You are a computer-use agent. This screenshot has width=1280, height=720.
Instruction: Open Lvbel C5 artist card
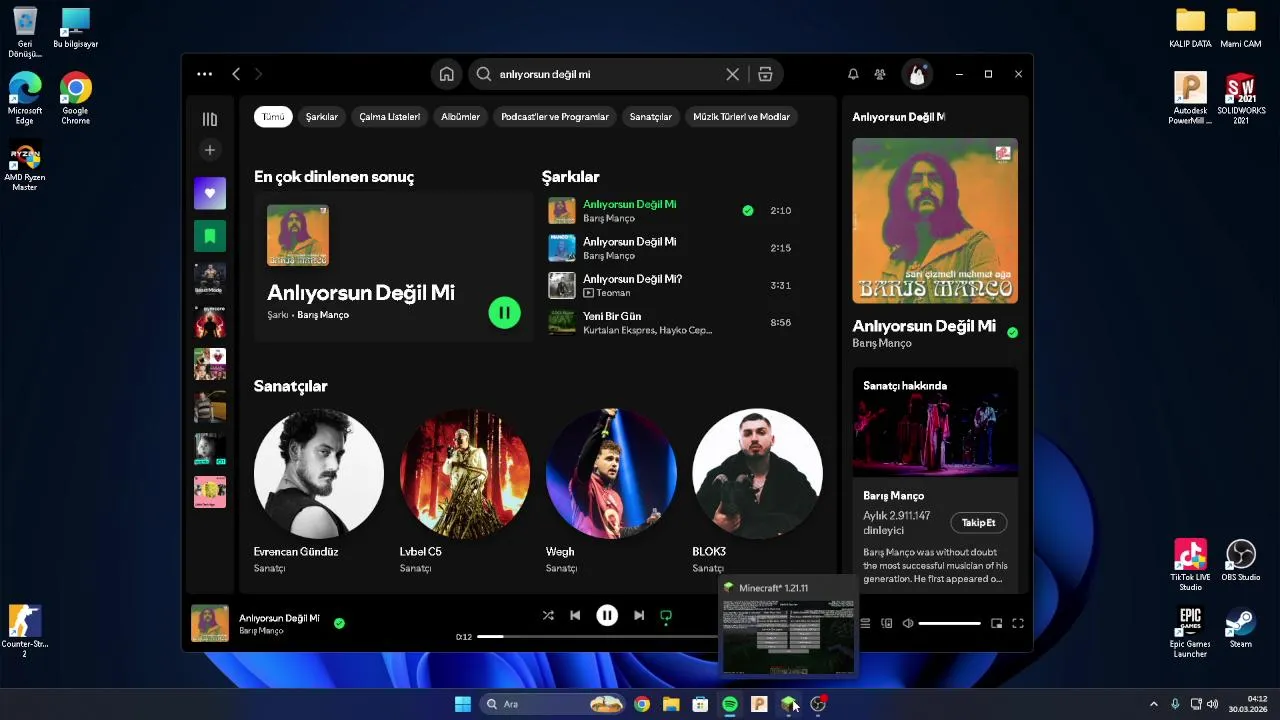(x=464, y=491)
